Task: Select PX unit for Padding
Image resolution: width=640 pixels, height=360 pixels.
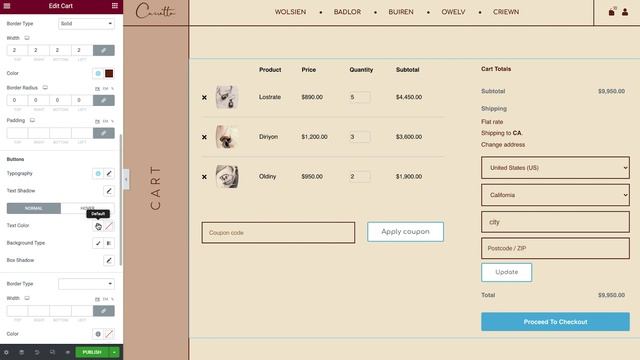Action: coord(97,121)
